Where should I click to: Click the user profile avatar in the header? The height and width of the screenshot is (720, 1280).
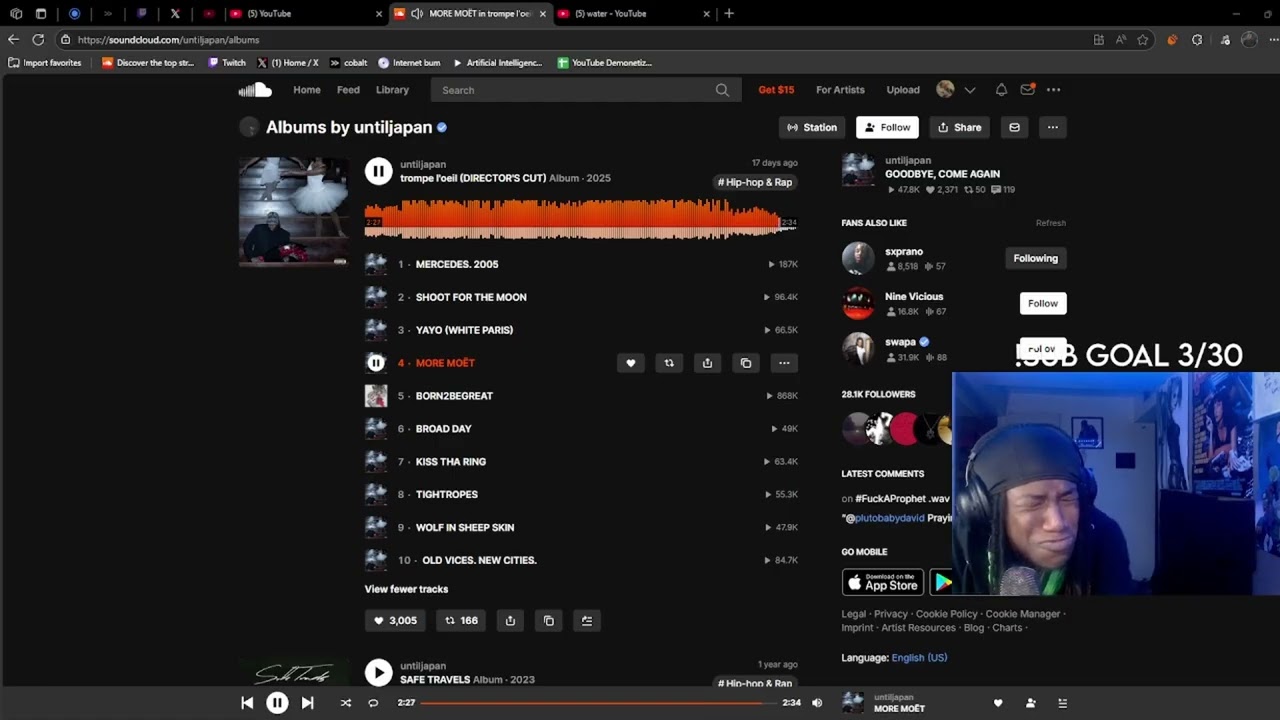pyautogui.click(x=945, y=90)
